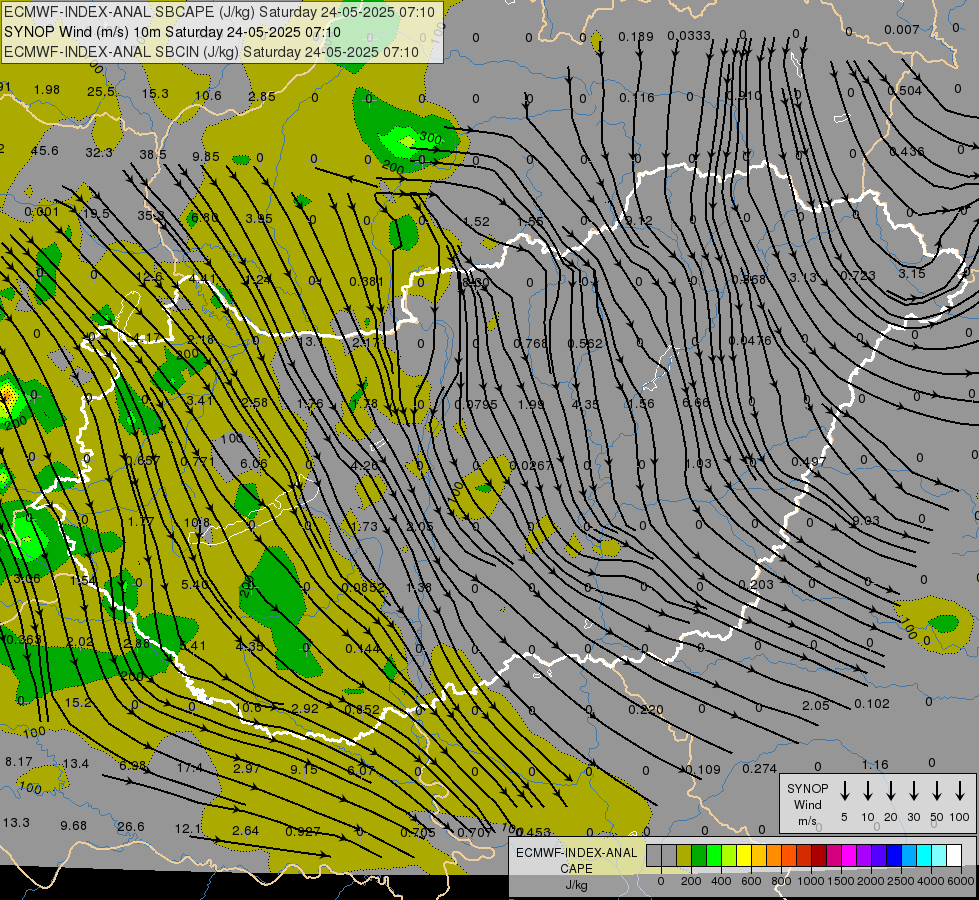Click the map value 15.2

tap(78, 703)
